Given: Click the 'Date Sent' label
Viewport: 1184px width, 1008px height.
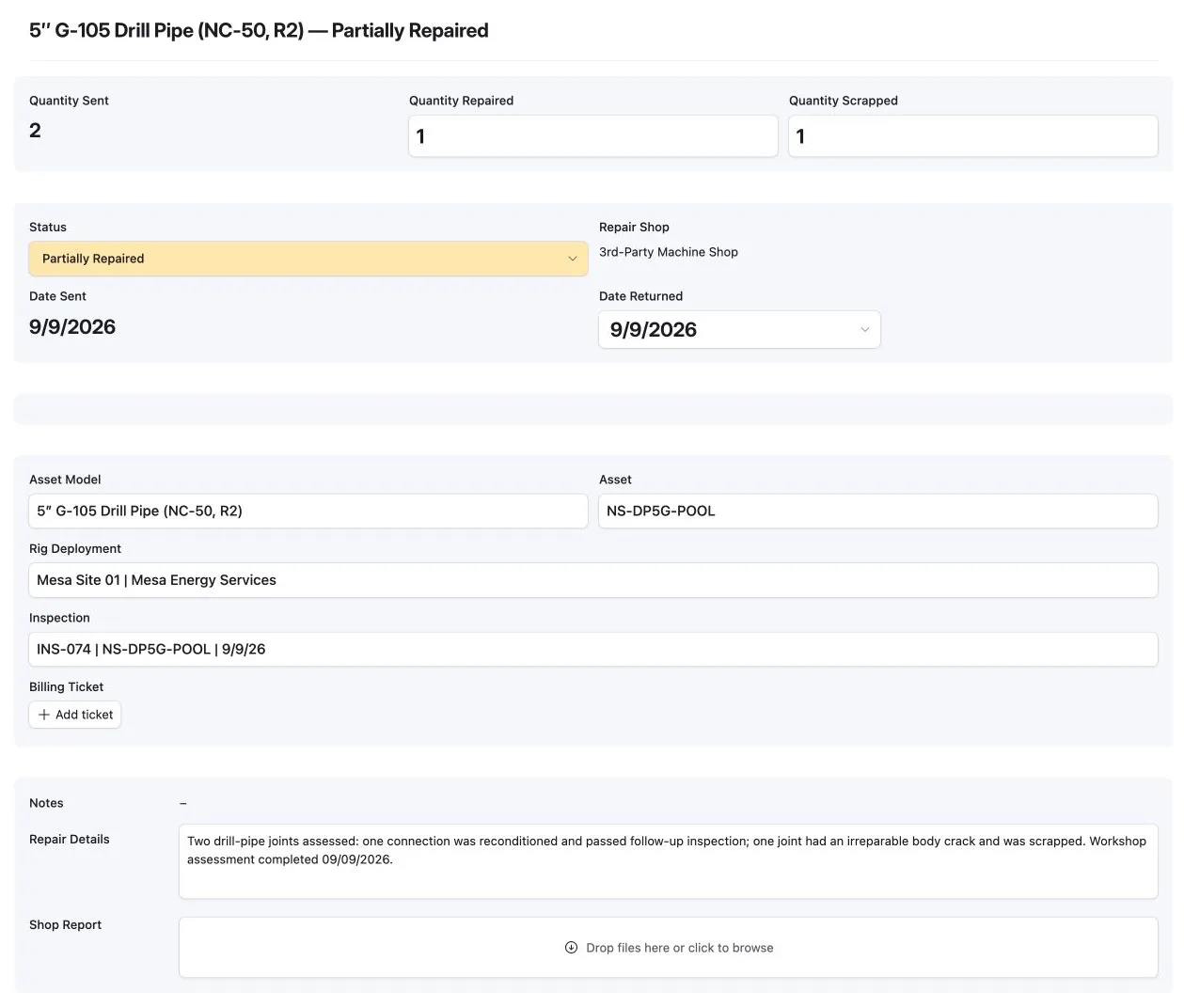Looking at the screenshot, I should click(x=57, y=296).
